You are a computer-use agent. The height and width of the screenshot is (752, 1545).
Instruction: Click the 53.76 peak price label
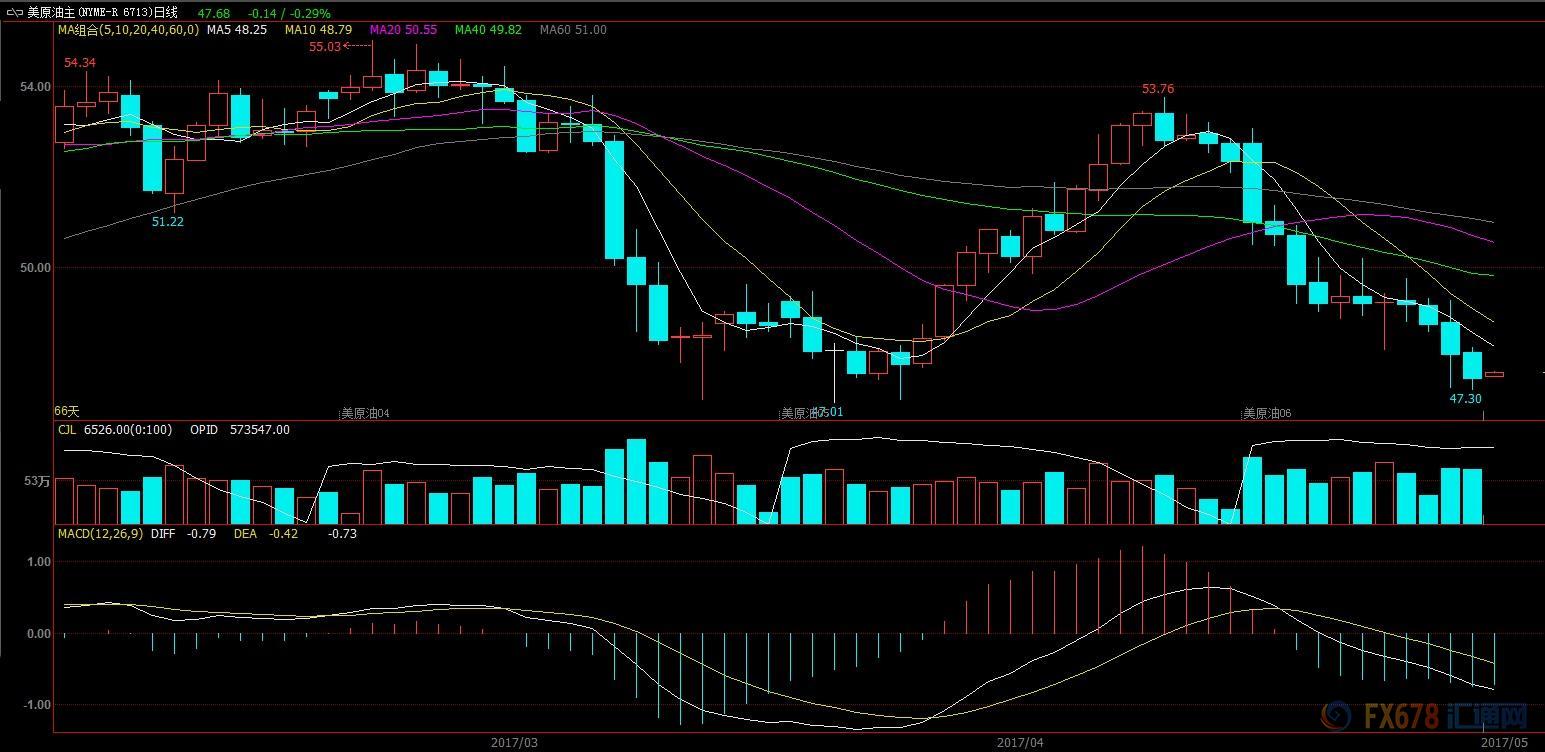tap(1158, 89)
